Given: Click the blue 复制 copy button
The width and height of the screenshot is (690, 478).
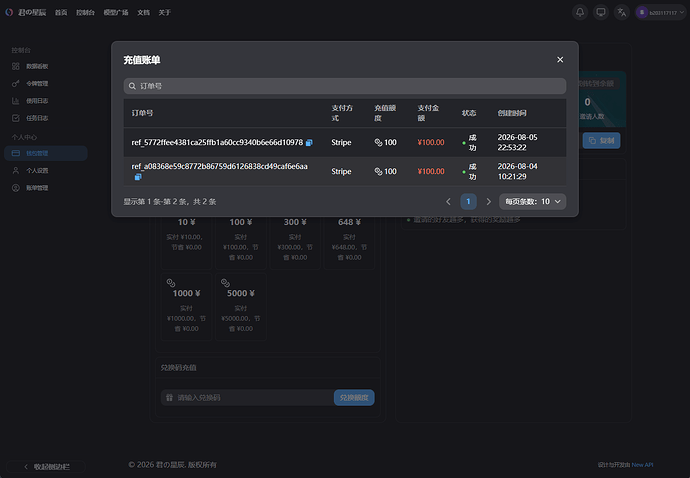Looking at the screenshot, I should [602, 140].
